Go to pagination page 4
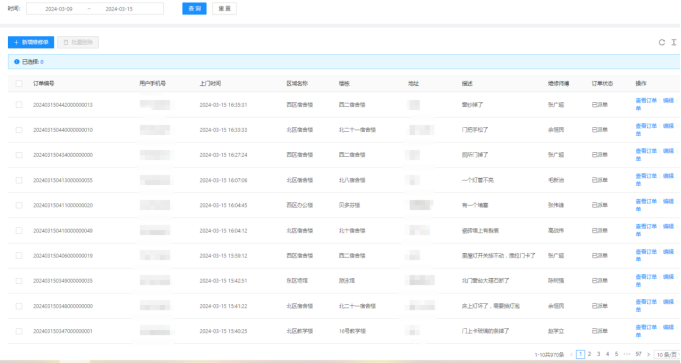The height and width of the screenshot is (363, 681). pyautogui.click(x=608, y=354)
